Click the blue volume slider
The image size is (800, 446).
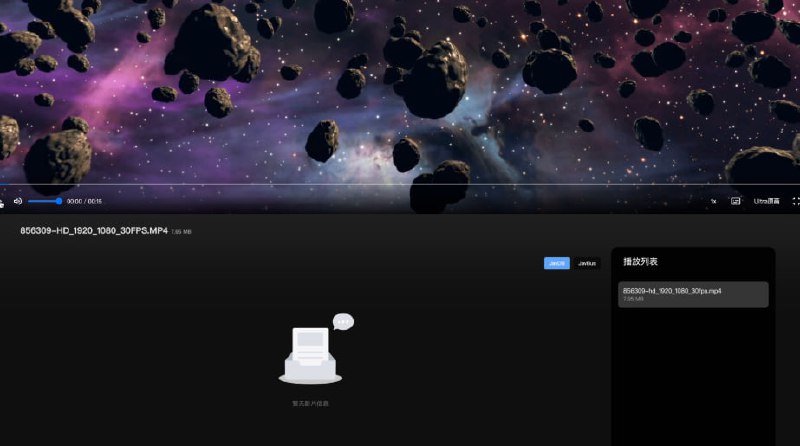pos(43,201)
